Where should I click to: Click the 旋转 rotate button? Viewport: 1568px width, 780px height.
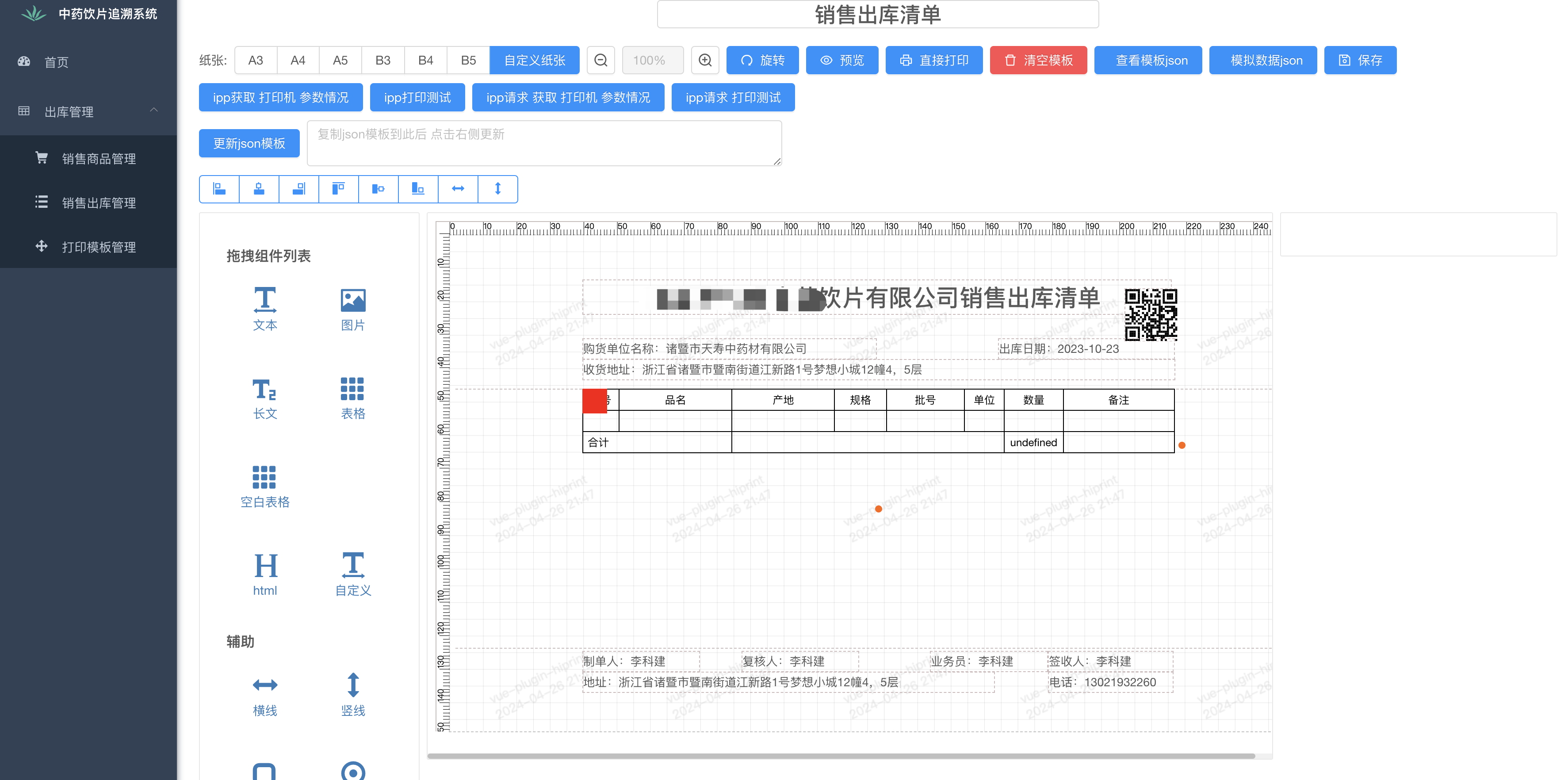(763, 60)
